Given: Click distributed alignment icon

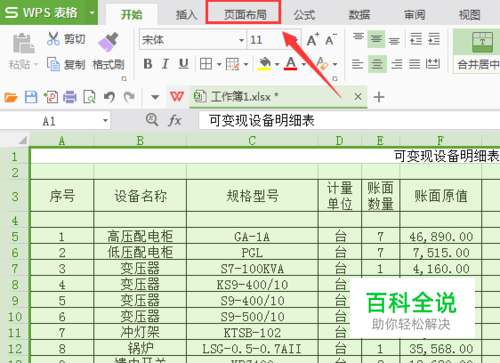Looking at the screenshot, I should (x=433, y=64).
